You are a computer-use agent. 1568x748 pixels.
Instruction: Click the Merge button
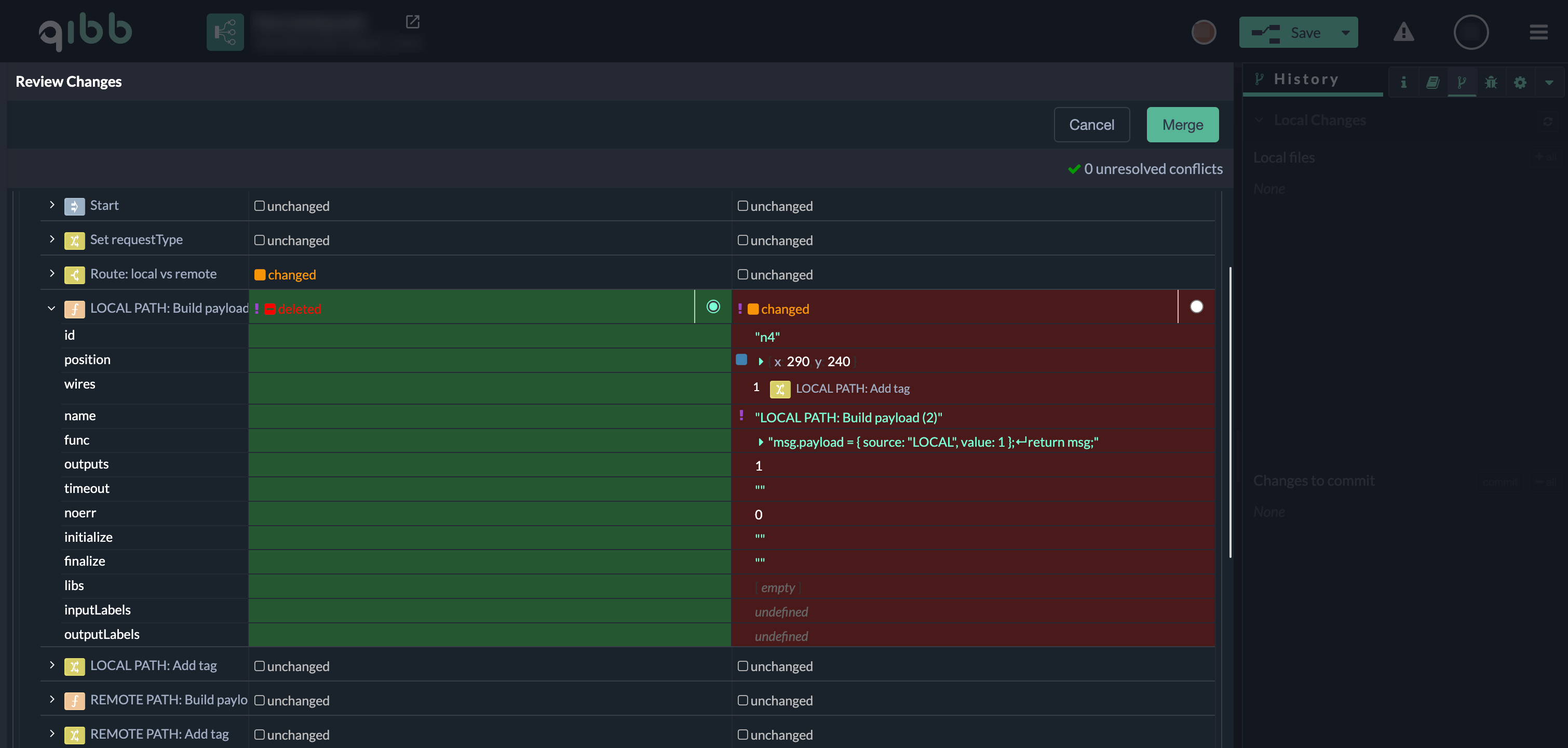click(x=1182, y=125)
